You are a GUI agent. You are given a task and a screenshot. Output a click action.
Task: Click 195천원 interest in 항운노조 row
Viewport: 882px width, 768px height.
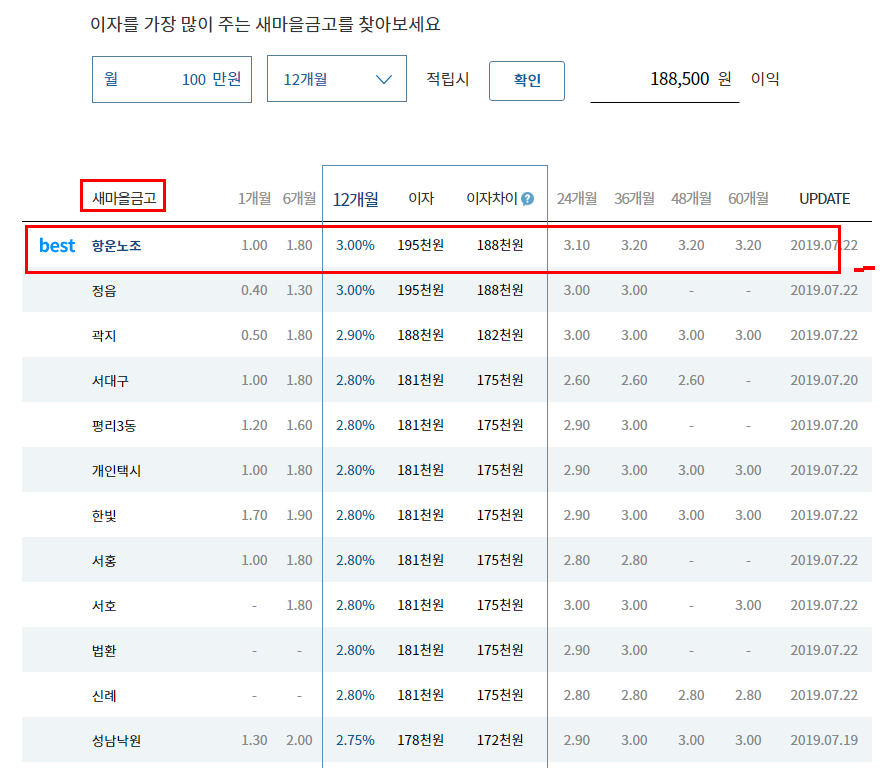(x=421, y=245)
